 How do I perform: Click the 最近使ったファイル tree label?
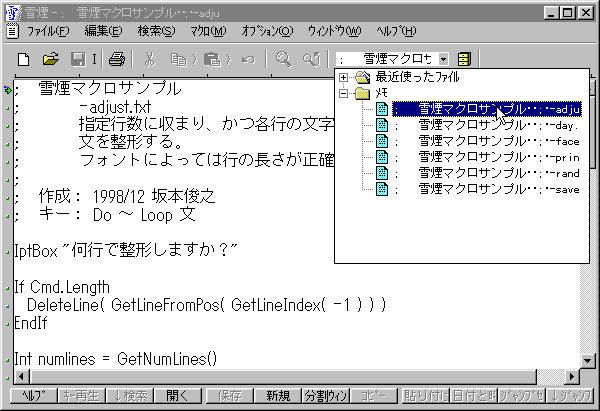point(417,77)
